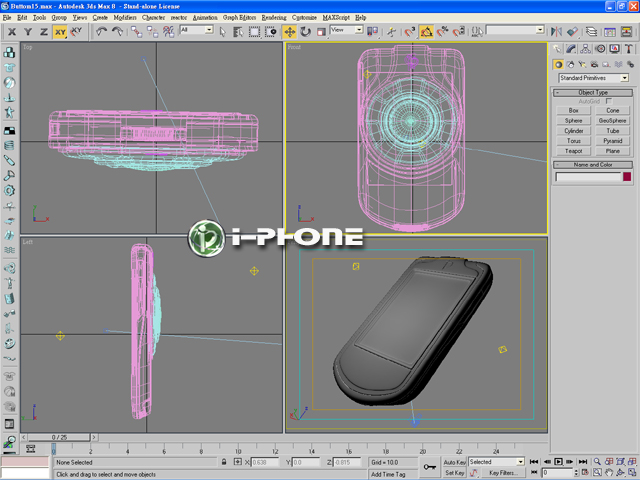This screenshot has height=480, width=640.
Task: Toggle the XY plane constraint button
Action: click(x=60, y=32)
